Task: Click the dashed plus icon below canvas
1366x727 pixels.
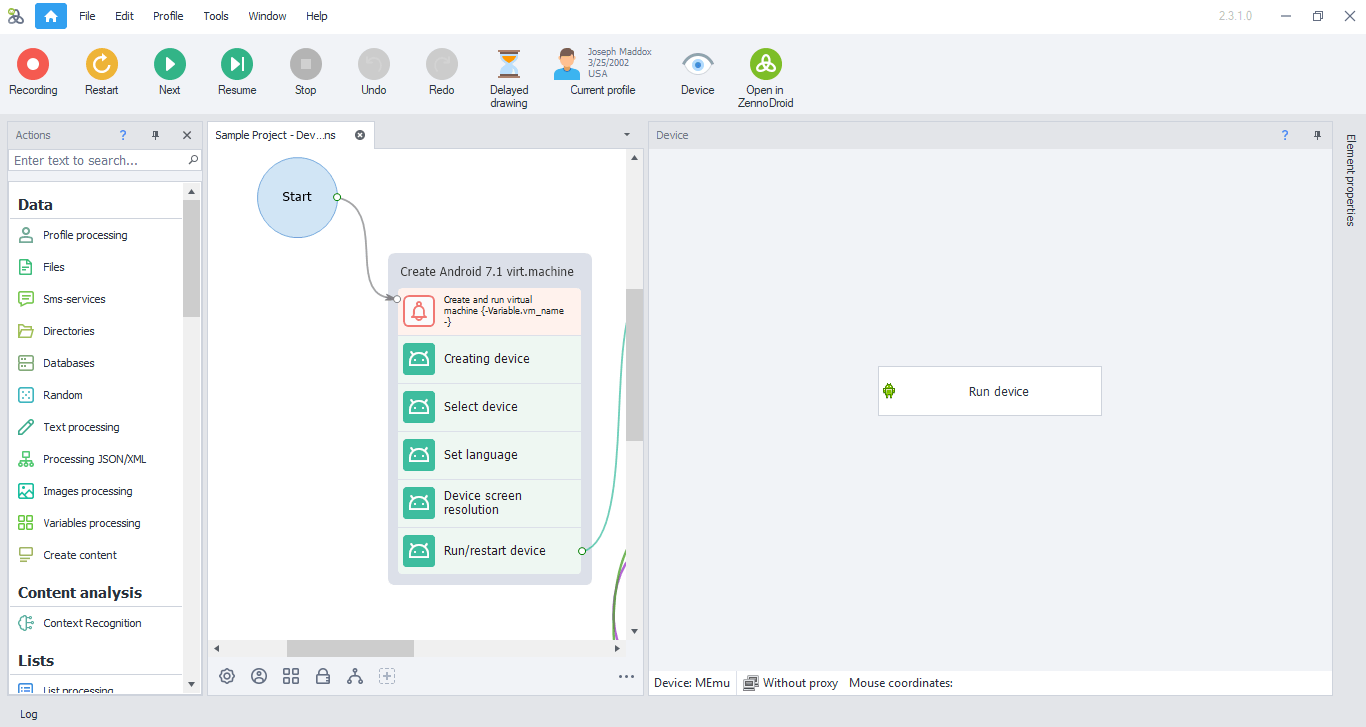Action: coord(387,676)
